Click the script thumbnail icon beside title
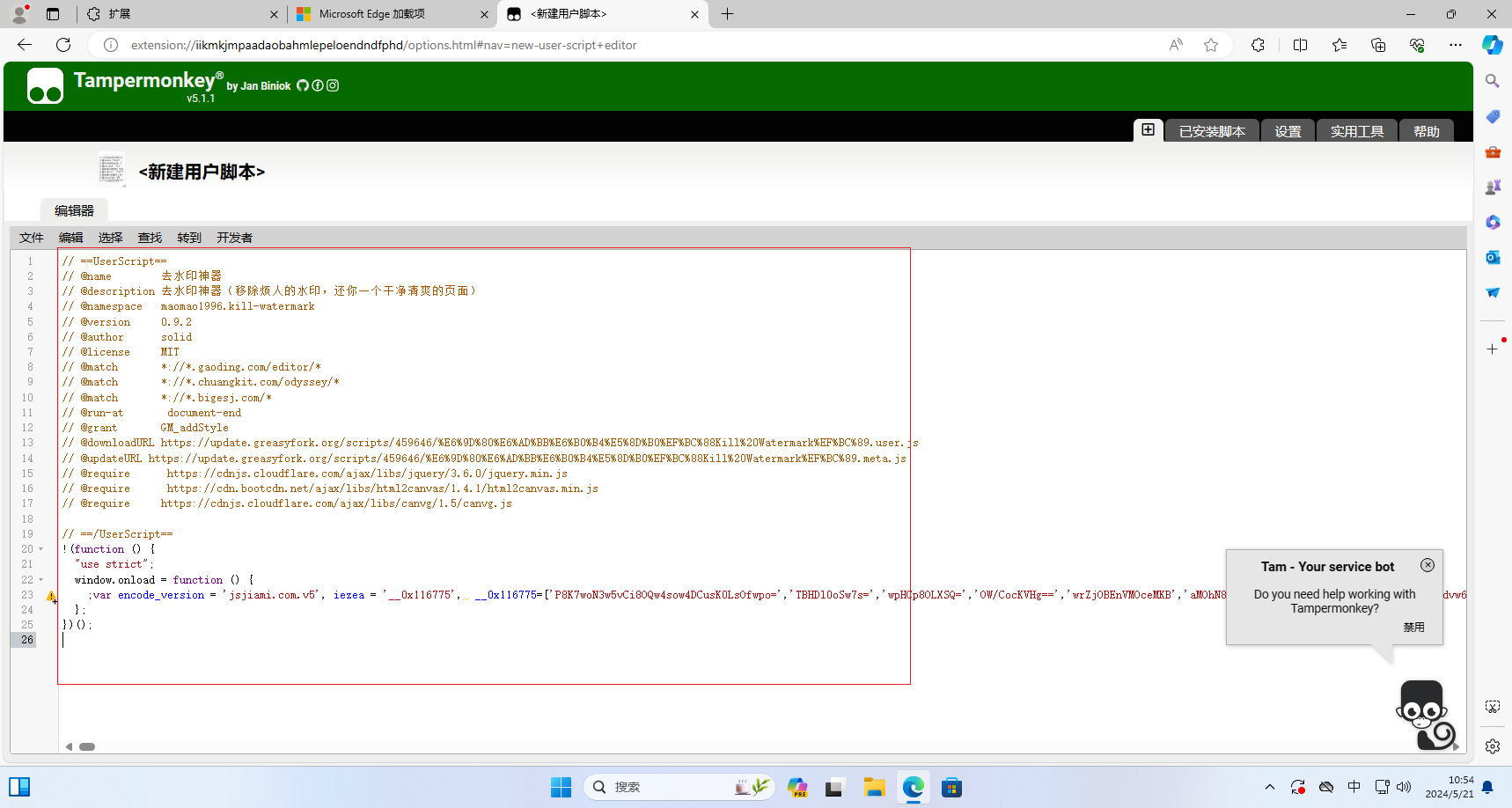Viewport: 1512px width, 808px height. click(111, 169)
